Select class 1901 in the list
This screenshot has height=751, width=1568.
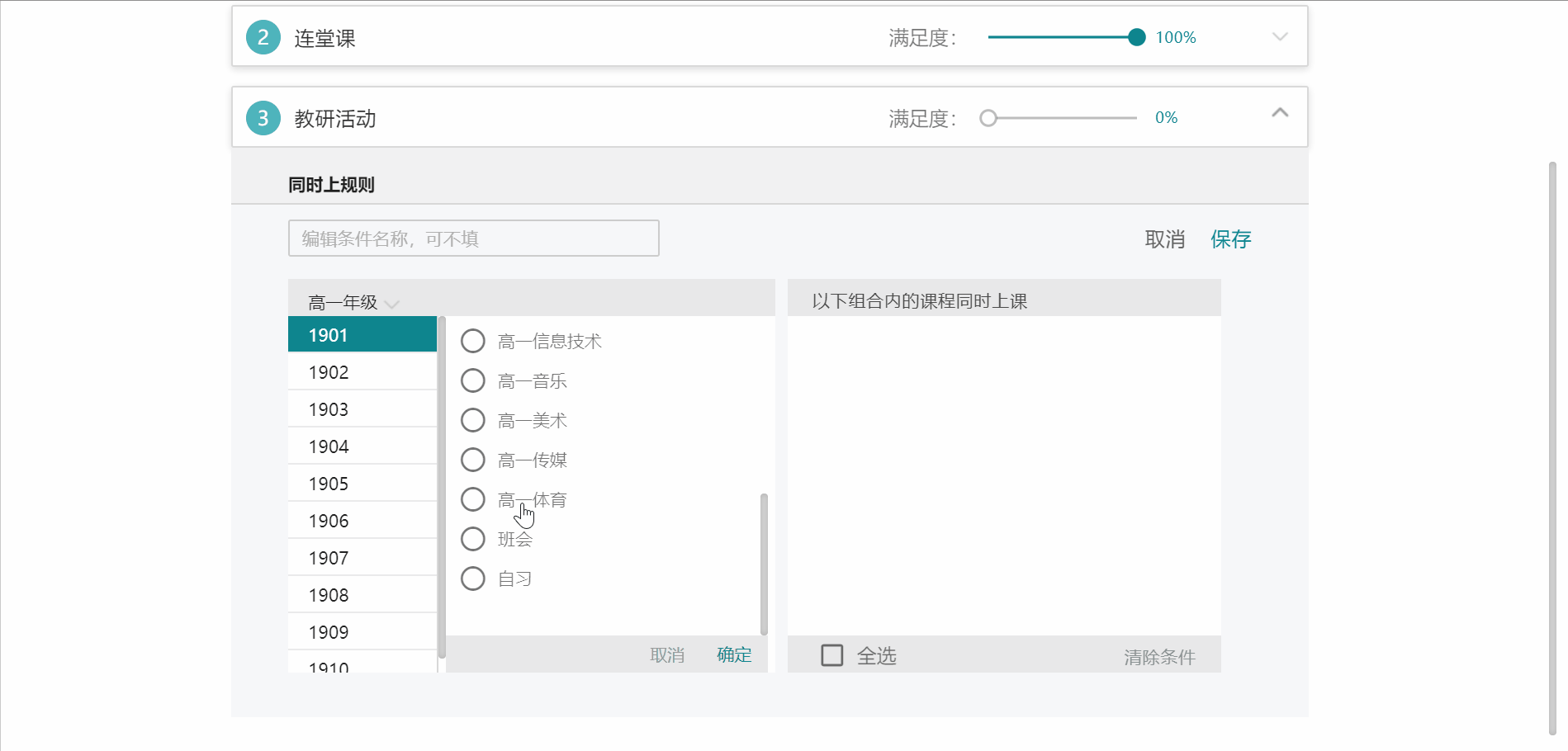click(x=362, y=334)
